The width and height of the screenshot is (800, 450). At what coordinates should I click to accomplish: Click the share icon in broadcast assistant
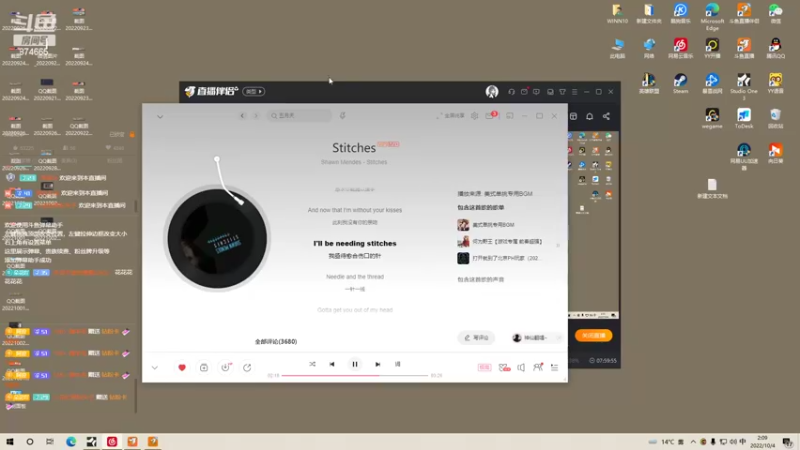point(606,116)
